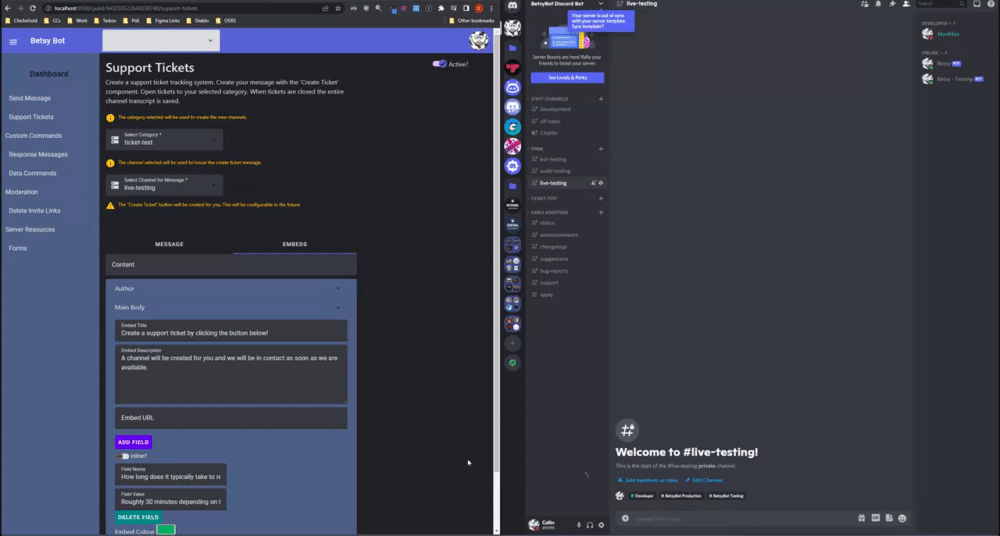The image size is (1000, 536).
Task: Open Delete Invite Links in sidebar
Action: [x=34, y=211]
